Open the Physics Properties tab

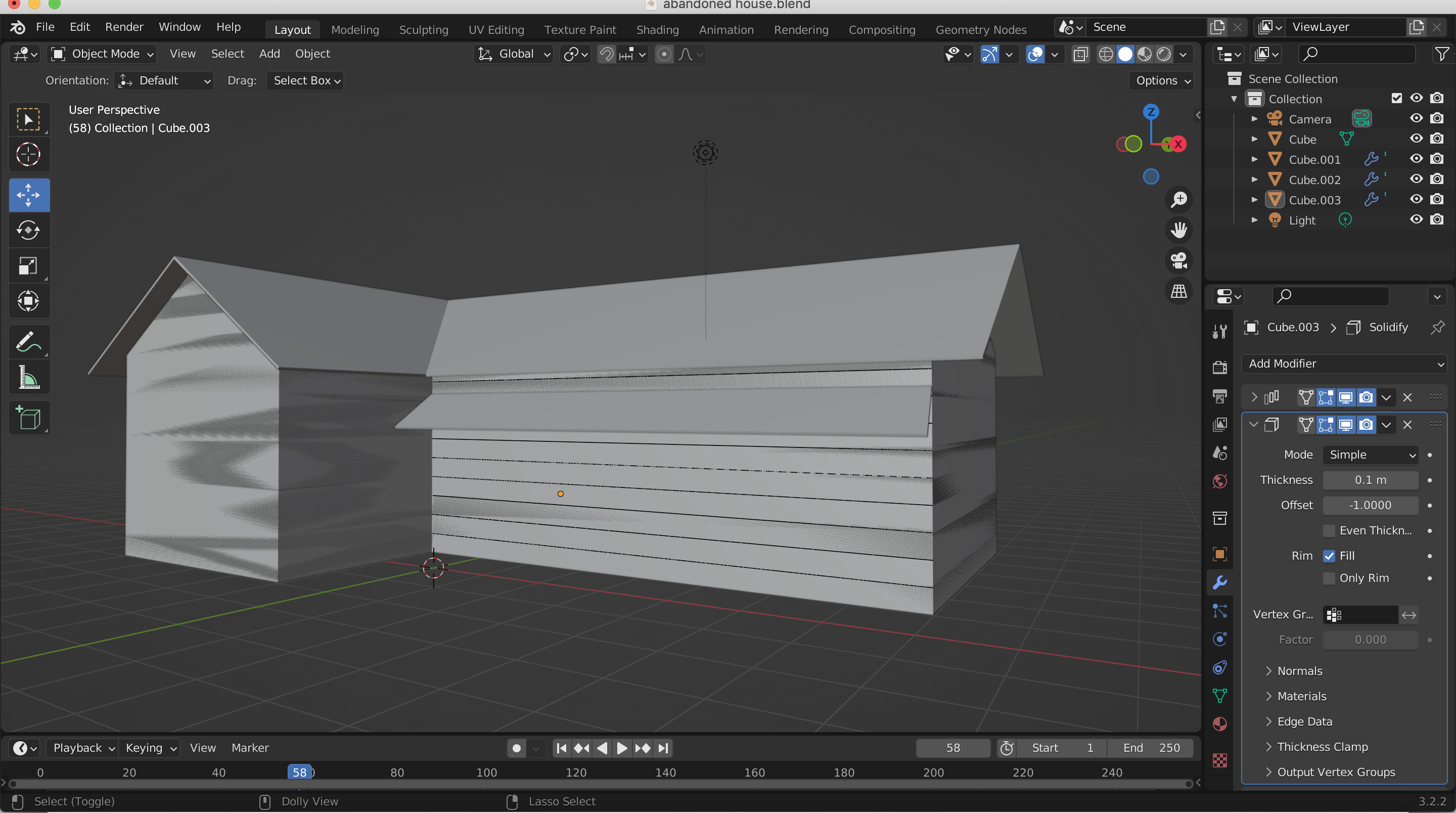point(1219,639)
